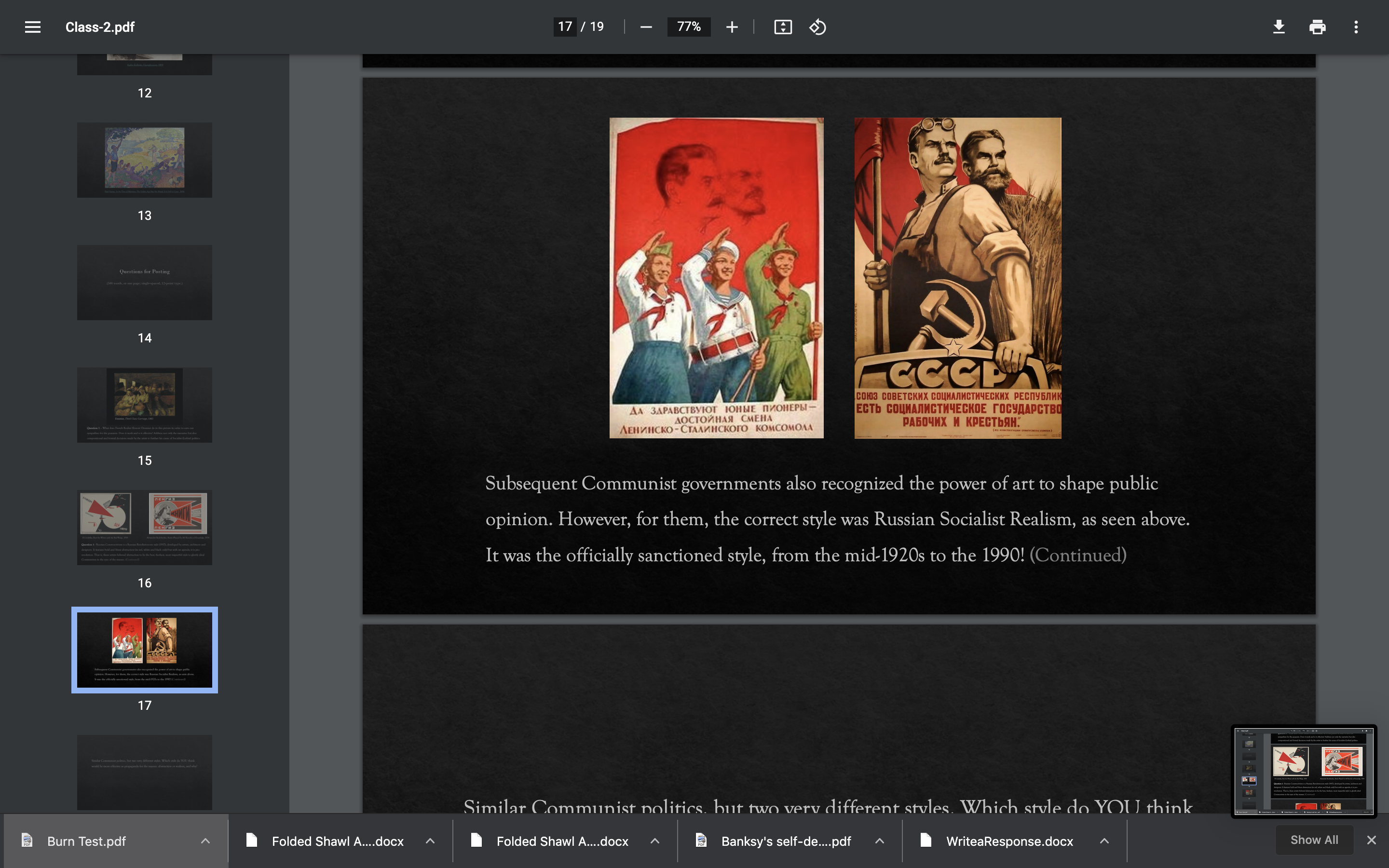The width and height of the screenshot is (1389, 868).
Task: Expand options for Banksy's pdf download
Action: pyautogui.click(x=879, y=841)
